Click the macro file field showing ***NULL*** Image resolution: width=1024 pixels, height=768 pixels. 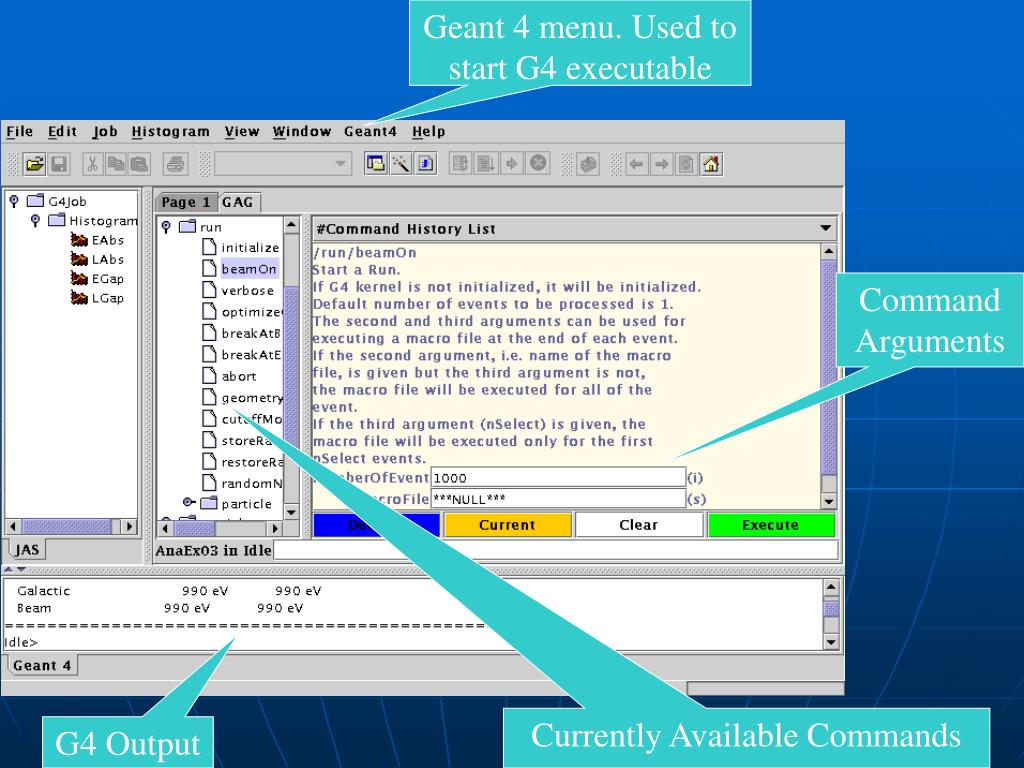click(x=558, y=499)
